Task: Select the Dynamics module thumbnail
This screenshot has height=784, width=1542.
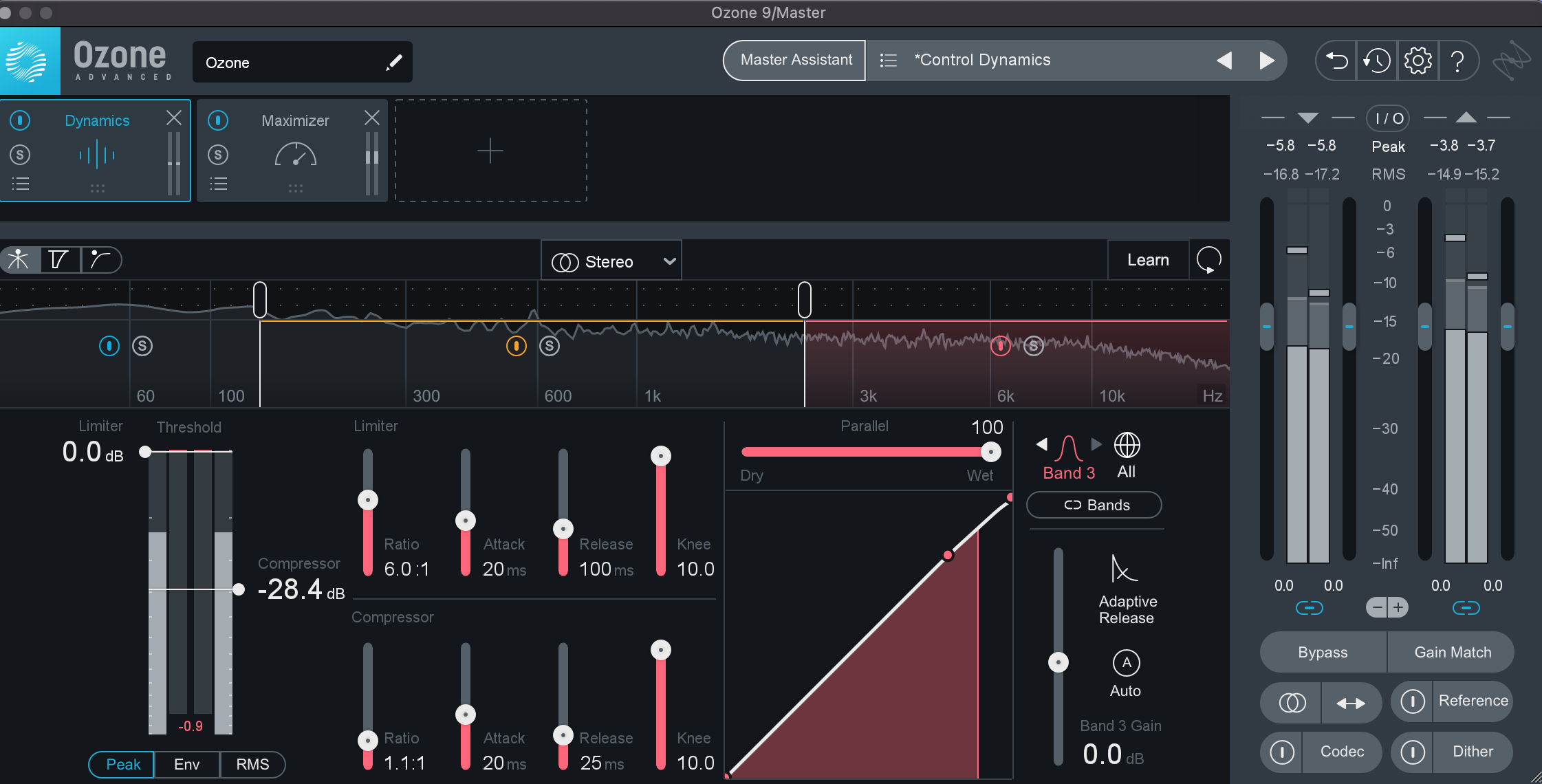Action: [96, 155]
